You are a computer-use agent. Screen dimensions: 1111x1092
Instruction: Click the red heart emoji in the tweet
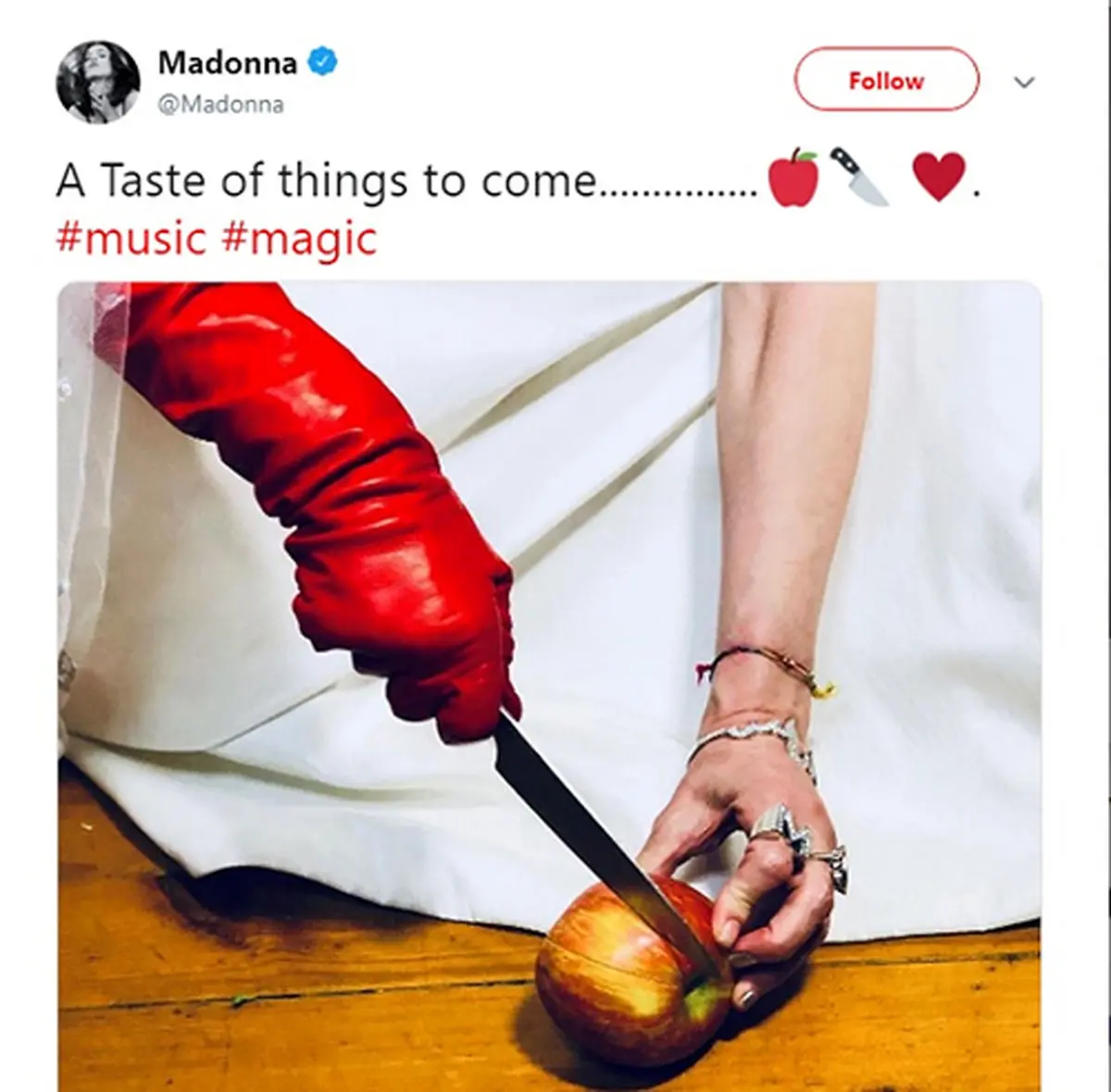939,178
